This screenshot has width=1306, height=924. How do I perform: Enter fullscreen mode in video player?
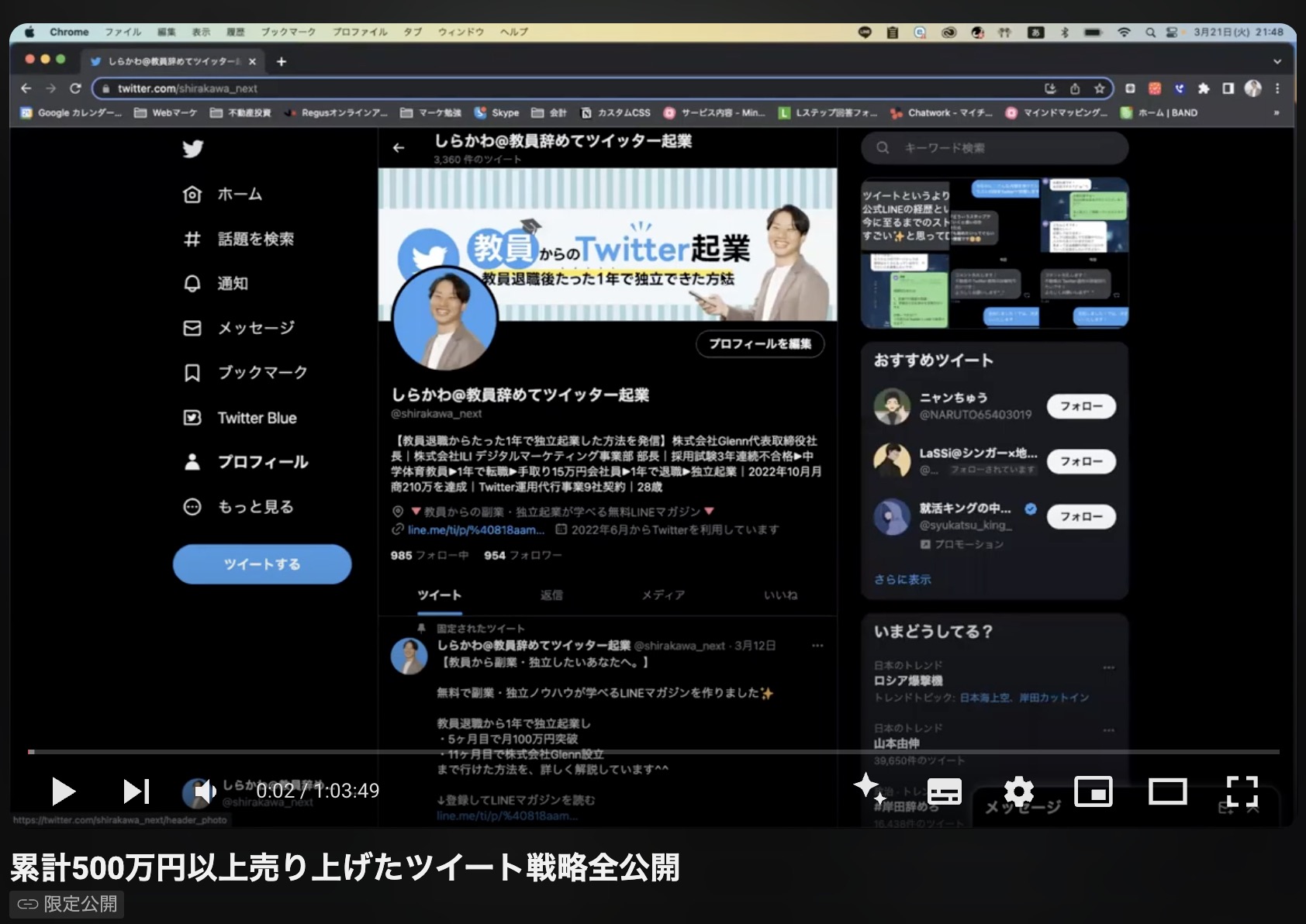click(x=1242, y=791)
